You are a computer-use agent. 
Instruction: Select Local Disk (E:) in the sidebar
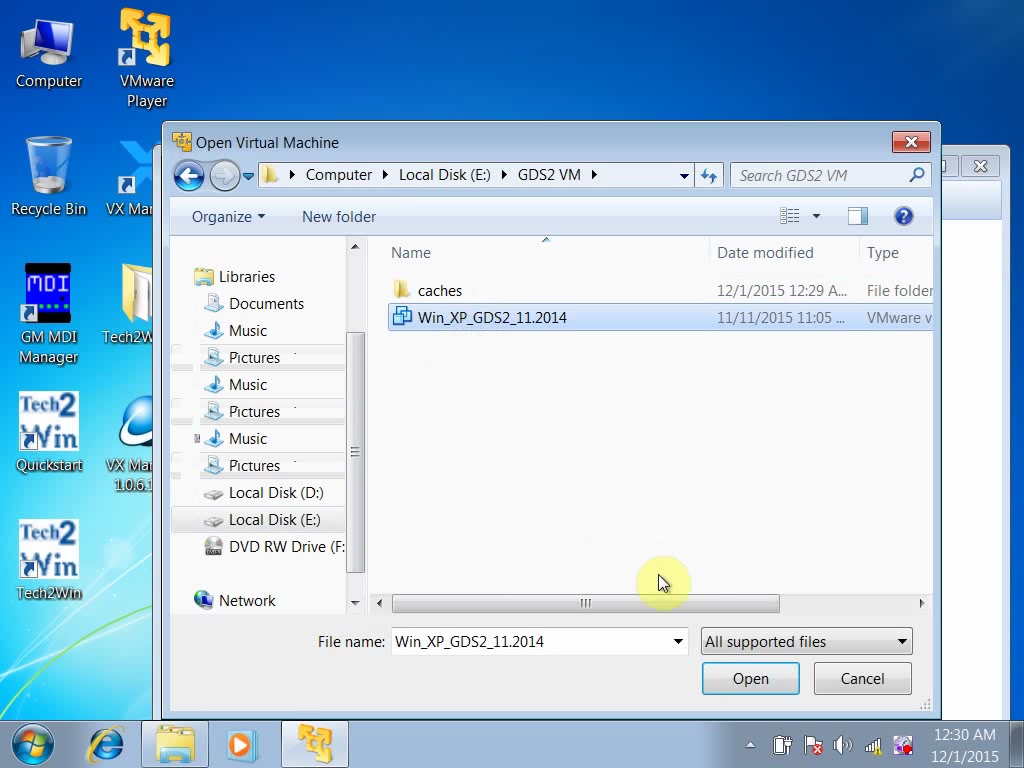click(x=258, y=520)
